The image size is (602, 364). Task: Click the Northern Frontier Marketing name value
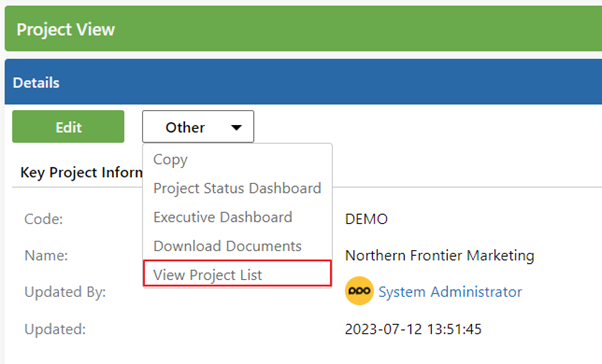[x=440, y=255]
